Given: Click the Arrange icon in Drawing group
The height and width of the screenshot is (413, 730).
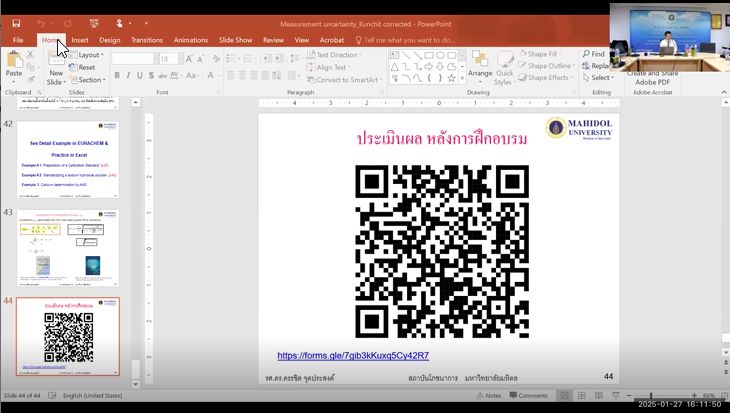Looking at the screenshot, I should [480, 62].
